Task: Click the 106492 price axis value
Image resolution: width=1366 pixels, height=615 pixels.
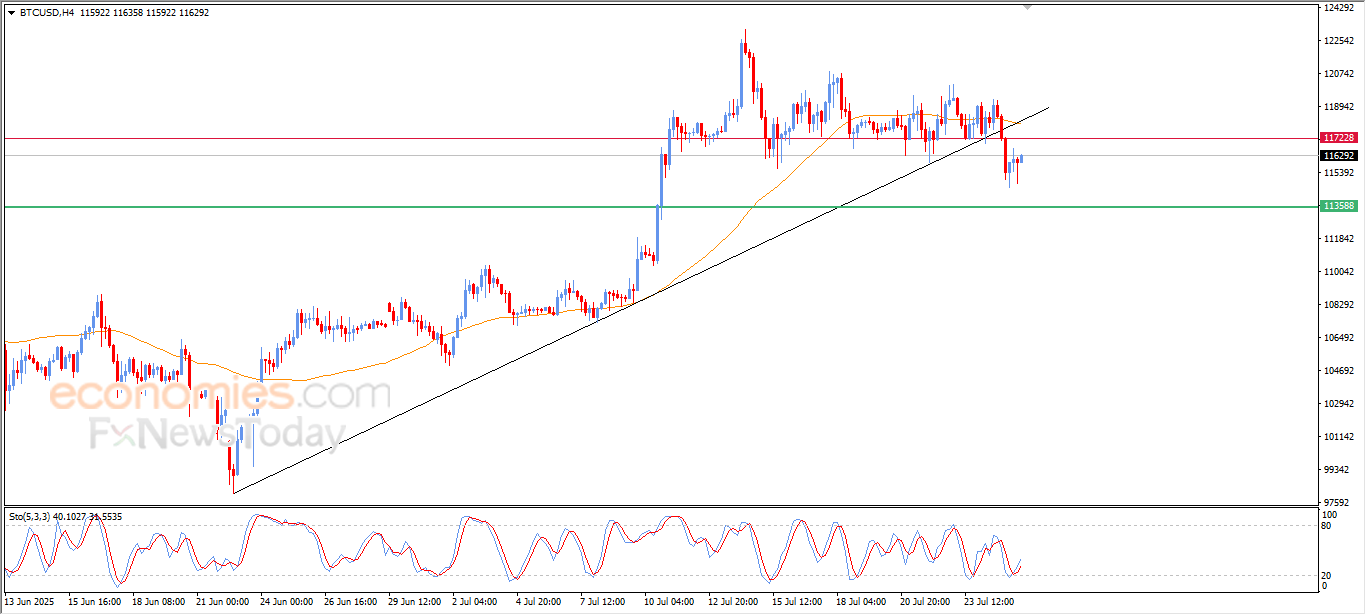Action: pyautogui.click(x=1338, y=338)
